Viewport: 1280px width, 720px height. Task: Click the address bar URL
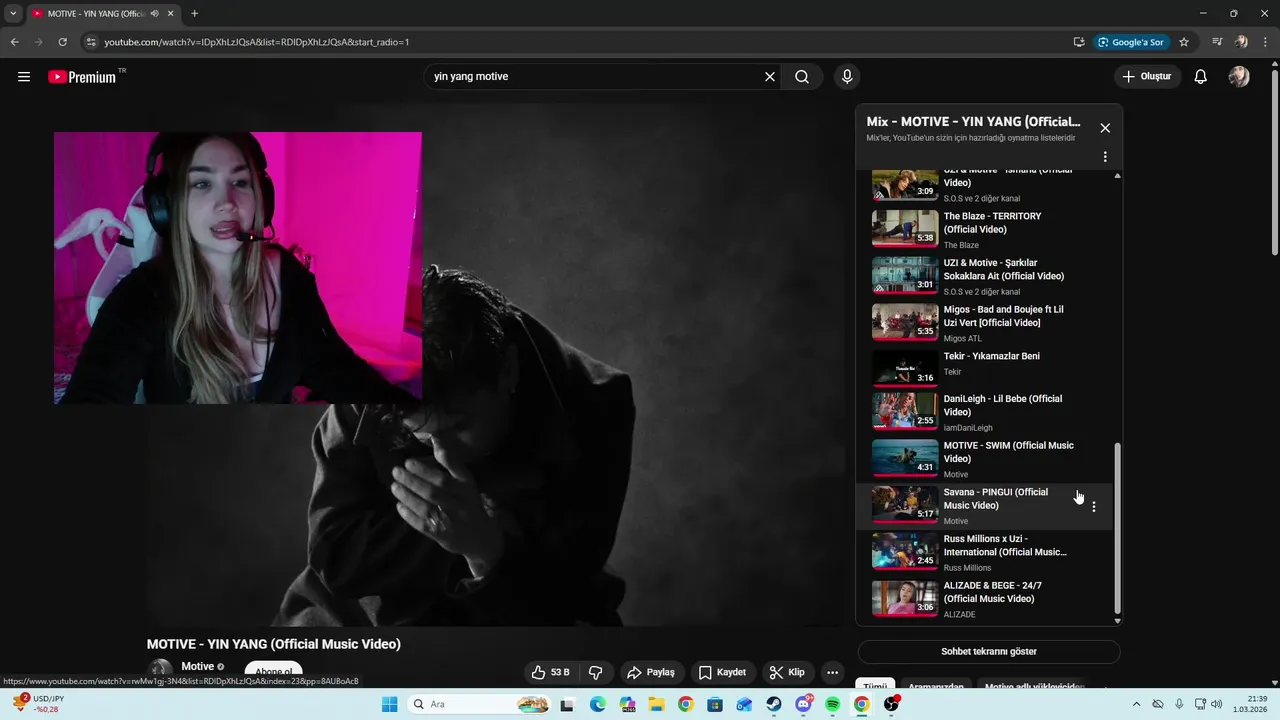pyautogui.click(x=256, y=42)
